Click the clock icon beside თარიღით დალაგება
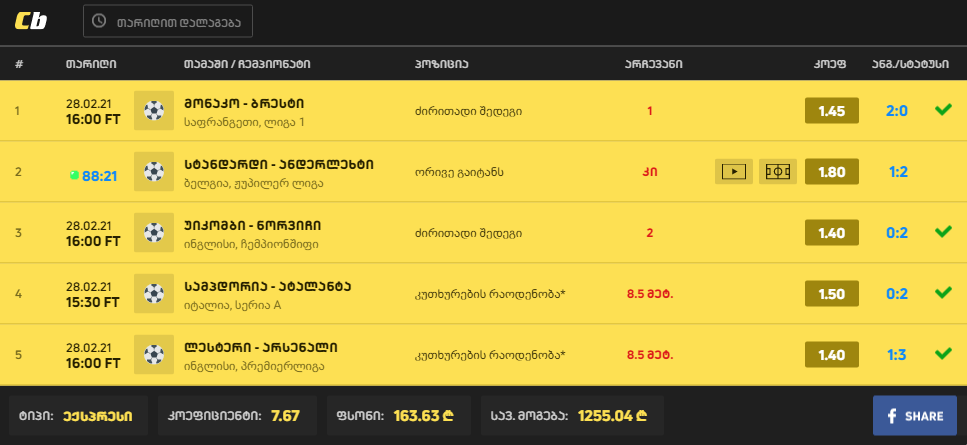The height and width of the screenshot is (445, 967). click(x=99, y=21)
